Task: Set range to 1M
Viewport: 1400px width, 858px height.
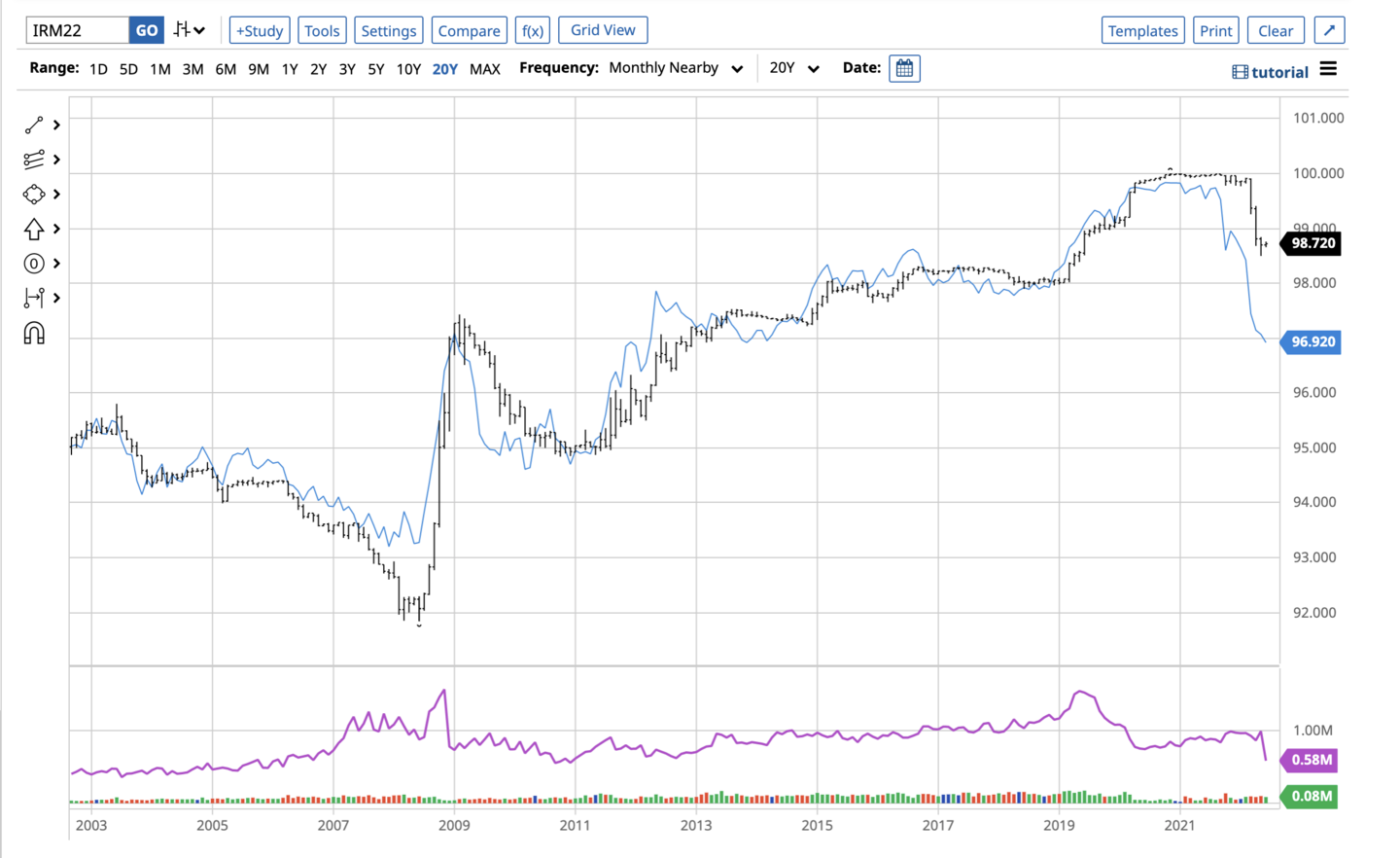Action: click(160, 69)
